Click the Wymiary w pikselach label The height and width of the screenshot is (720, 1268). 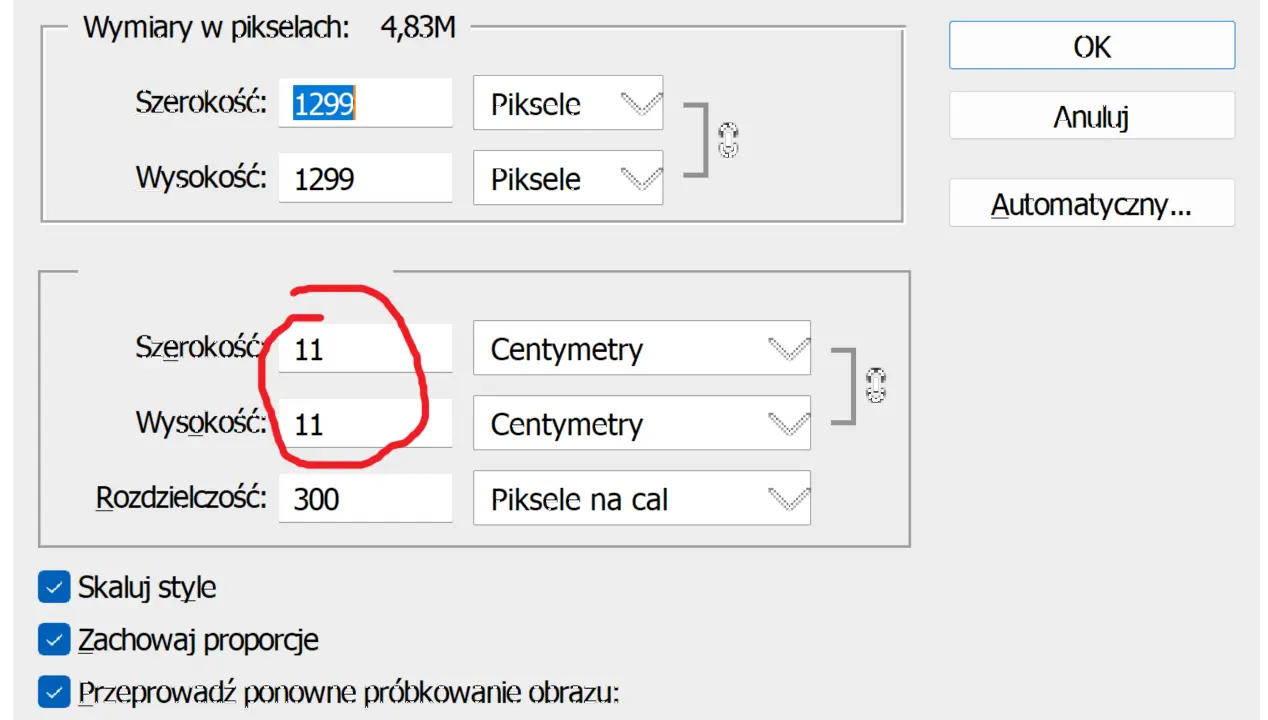click(216, 27)
